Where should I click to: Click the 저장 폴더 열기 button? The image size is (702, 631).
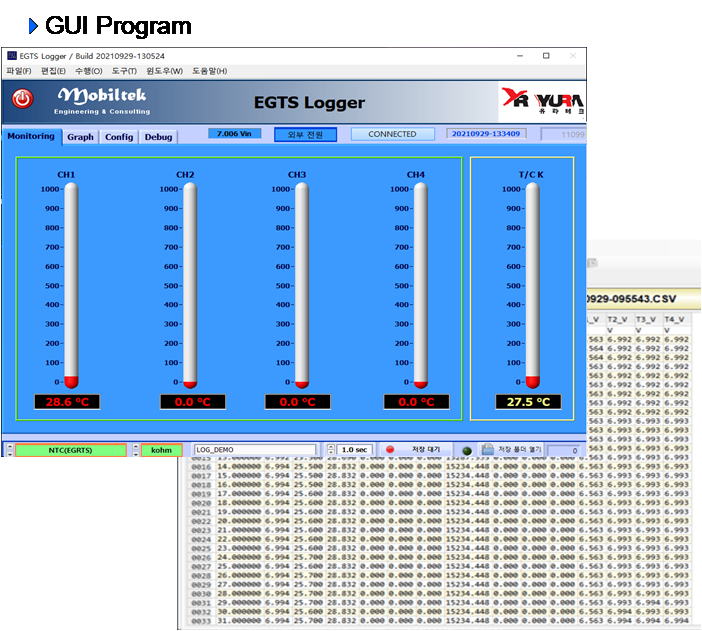pos(511,449)
